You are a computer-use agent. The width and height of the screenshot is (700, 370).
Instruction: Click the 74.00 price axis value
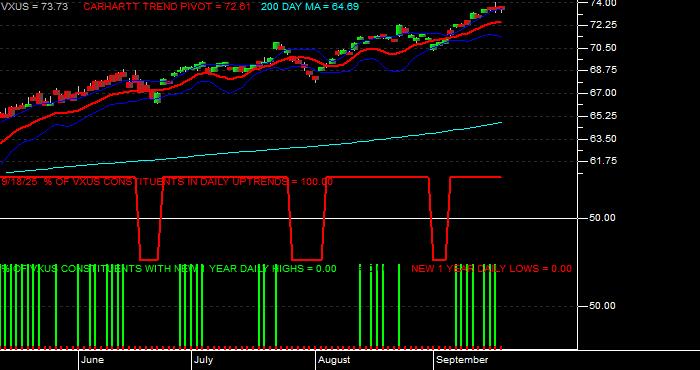(x=603, y=3)
